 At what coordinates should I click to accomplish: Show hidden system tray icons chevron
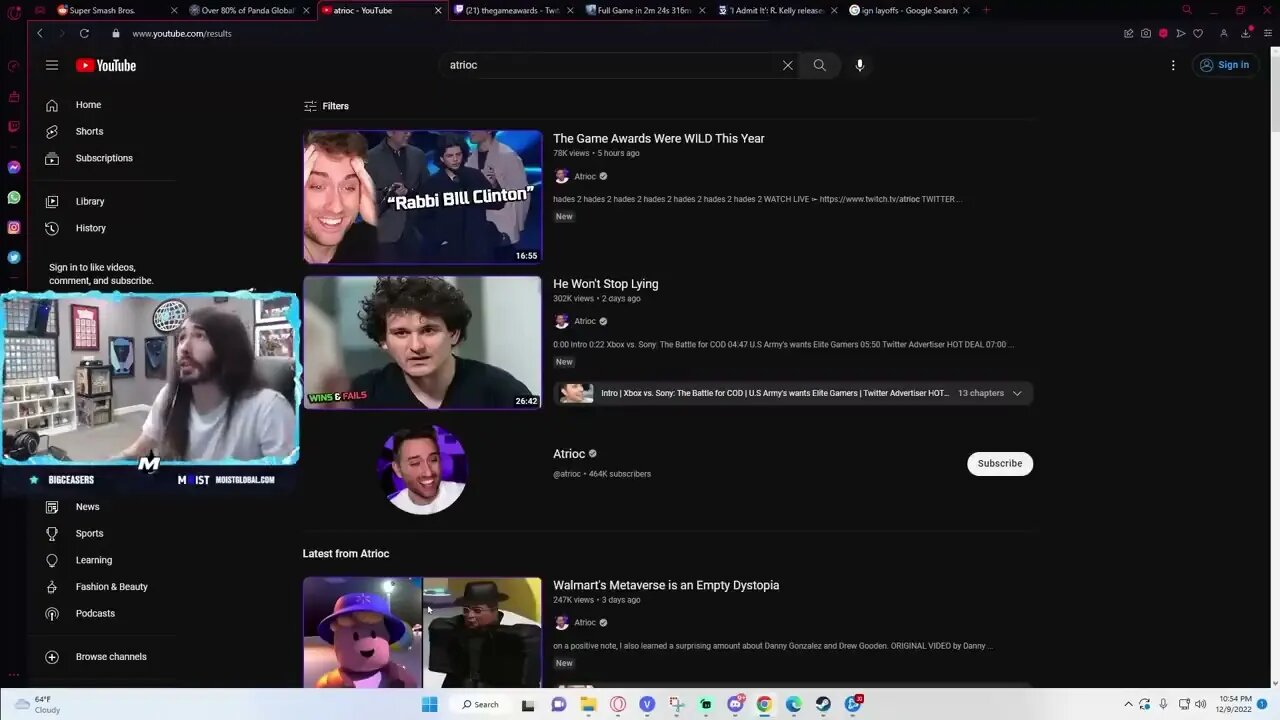[1128, 704]
